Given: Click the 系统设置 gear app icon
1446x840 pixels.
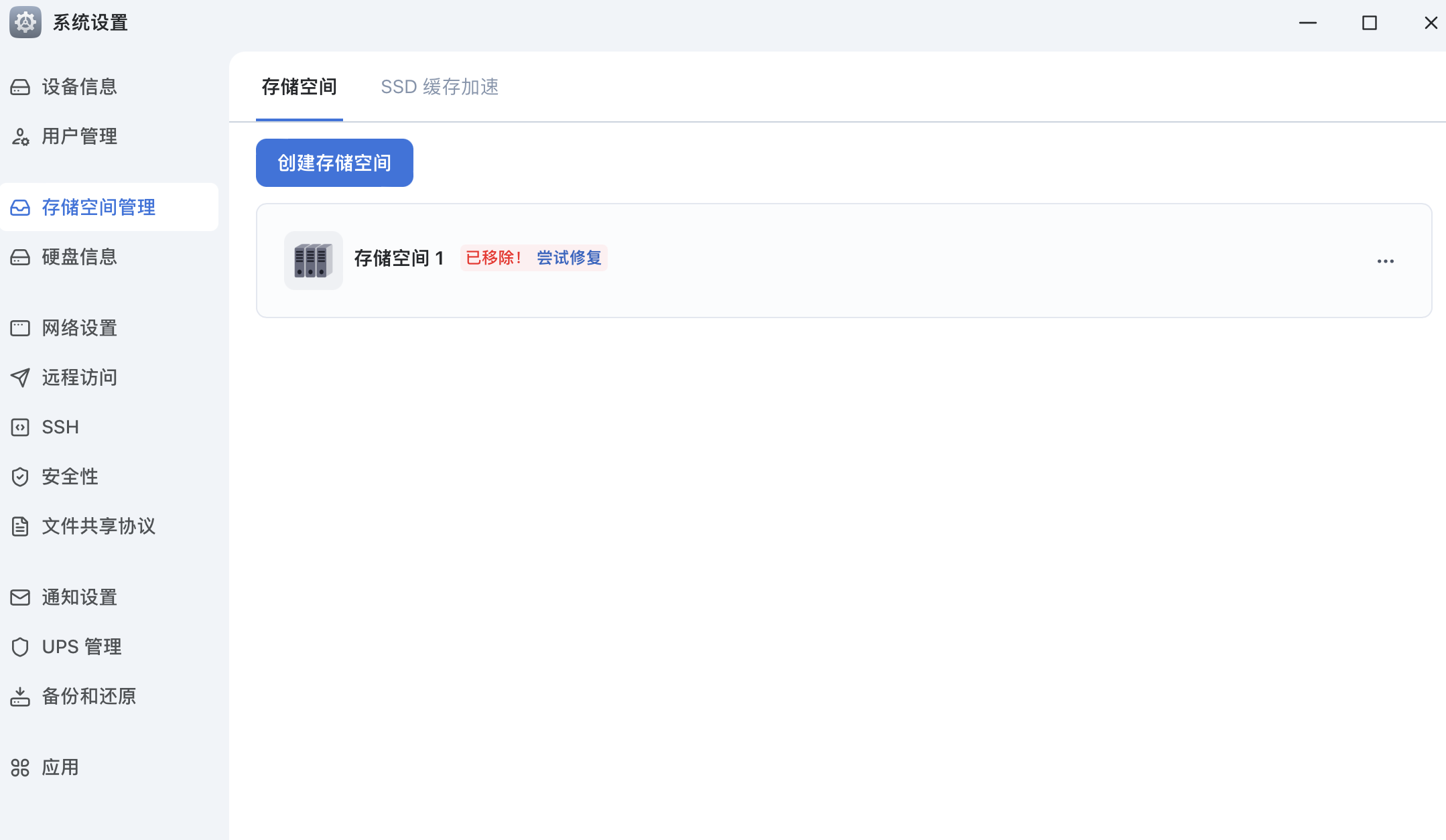Looking at the screenshot, I should [25, 23].
